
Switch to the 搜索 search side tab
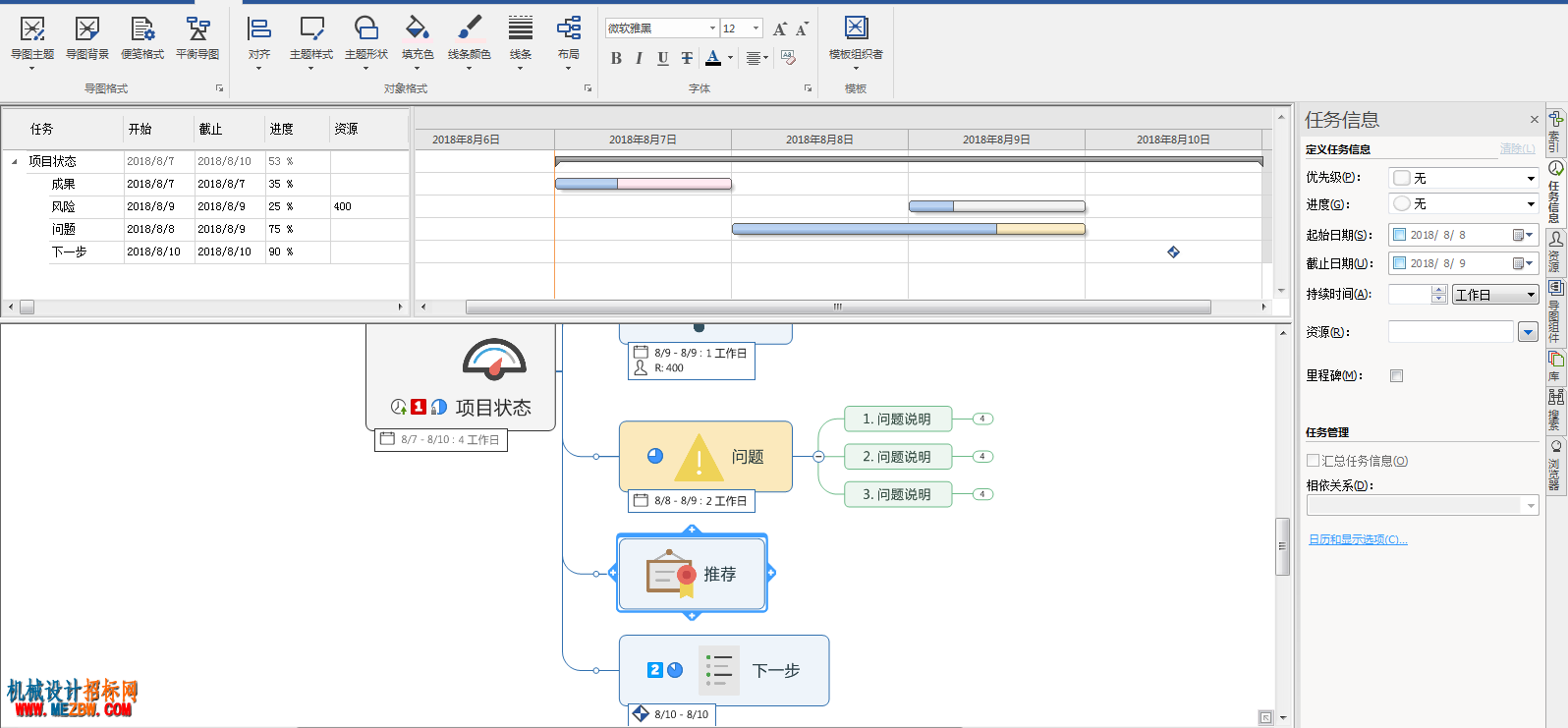[x=1555, y=410]
